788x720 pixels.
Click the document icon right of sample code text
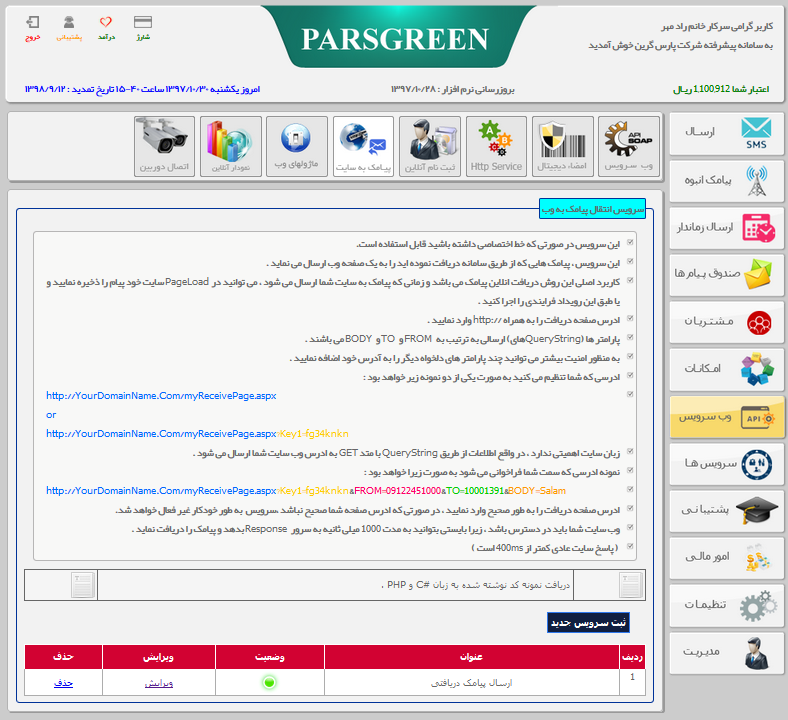point(631,585)
